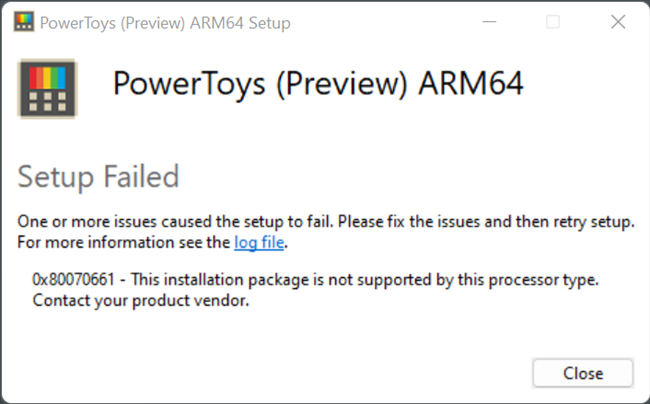Click the greyed-out maximize button
This screenshot has width=650, height=404.
(552, 22)
